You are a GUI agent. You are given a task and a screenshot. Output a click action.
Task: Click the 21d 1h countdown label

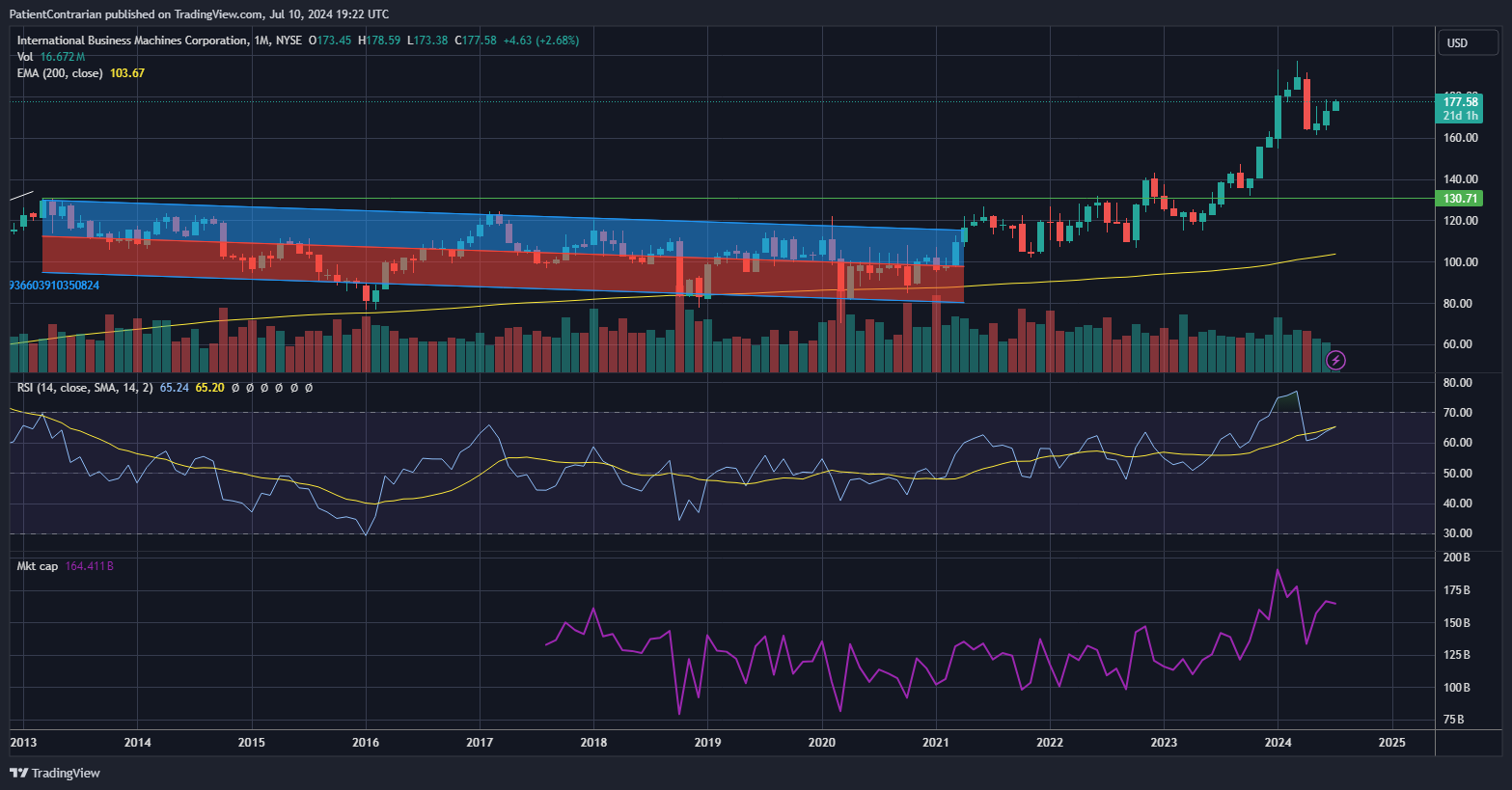pos(1460,116)
